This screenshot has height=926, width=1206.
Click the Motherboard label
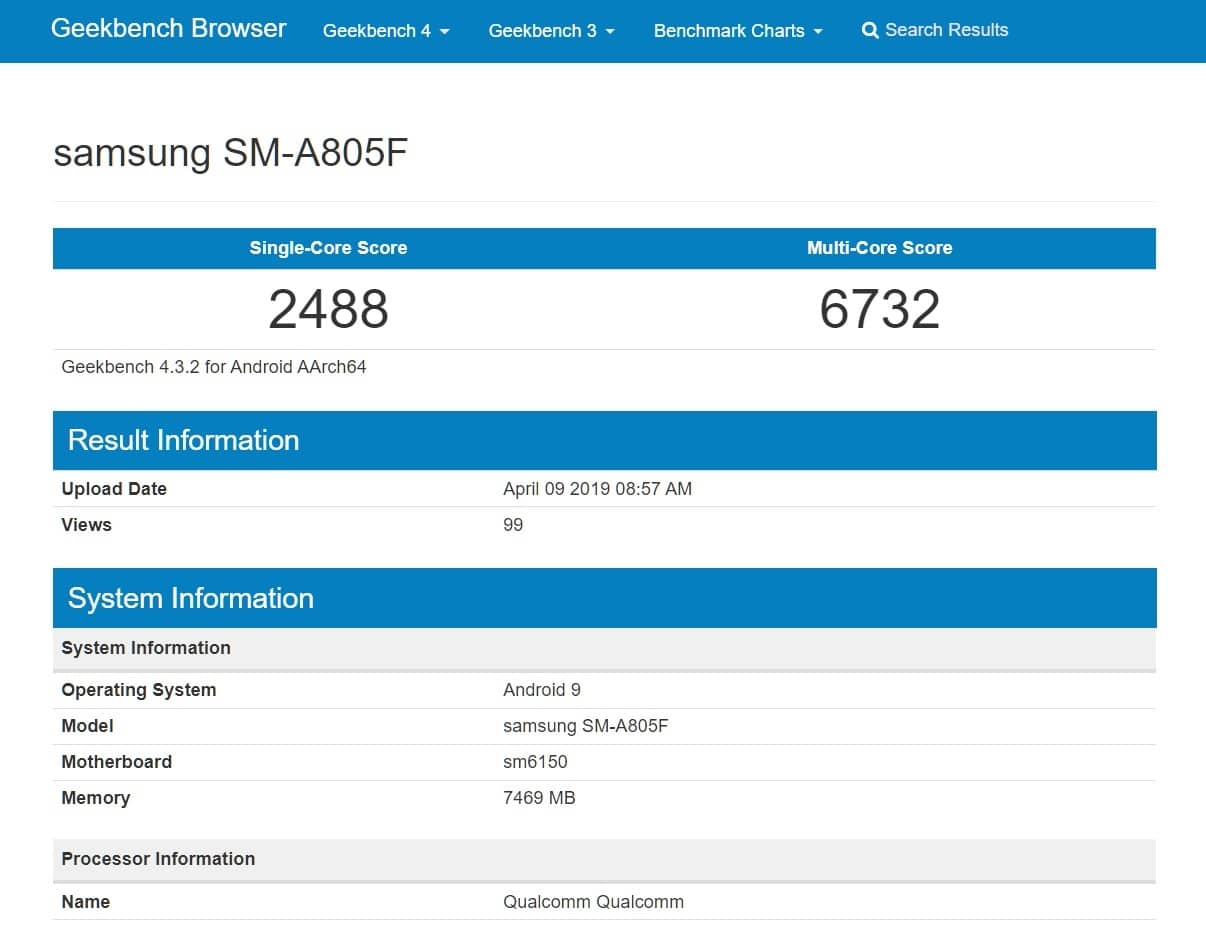coord(116,762)
